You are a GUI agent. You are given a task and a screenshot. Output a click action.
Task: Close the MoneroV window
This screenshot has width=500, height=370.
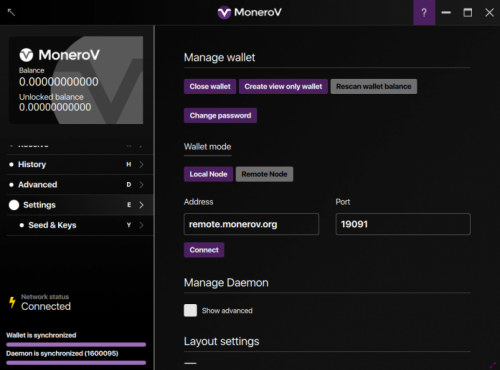click(489, 12)
